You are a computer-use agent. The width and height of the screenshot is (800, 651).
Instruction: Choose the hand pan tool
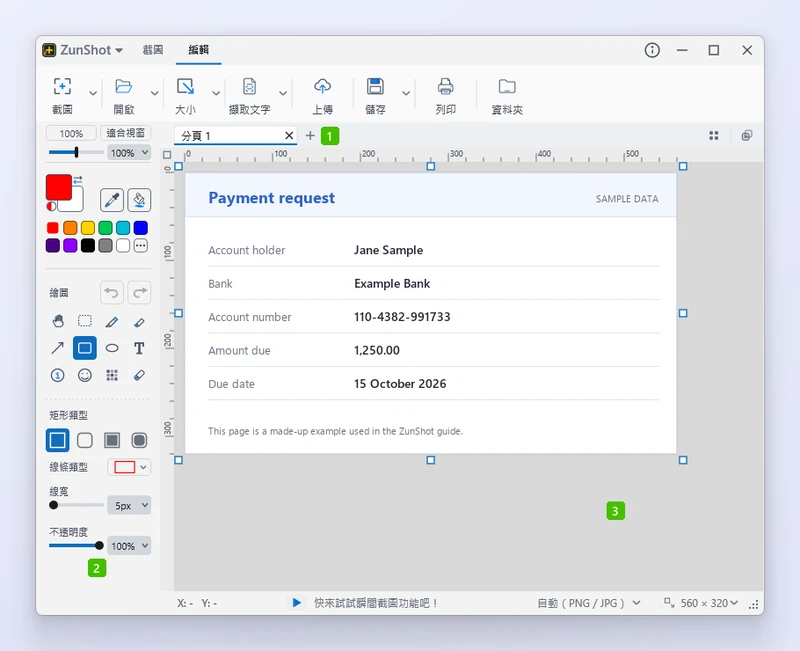(58, 321)
